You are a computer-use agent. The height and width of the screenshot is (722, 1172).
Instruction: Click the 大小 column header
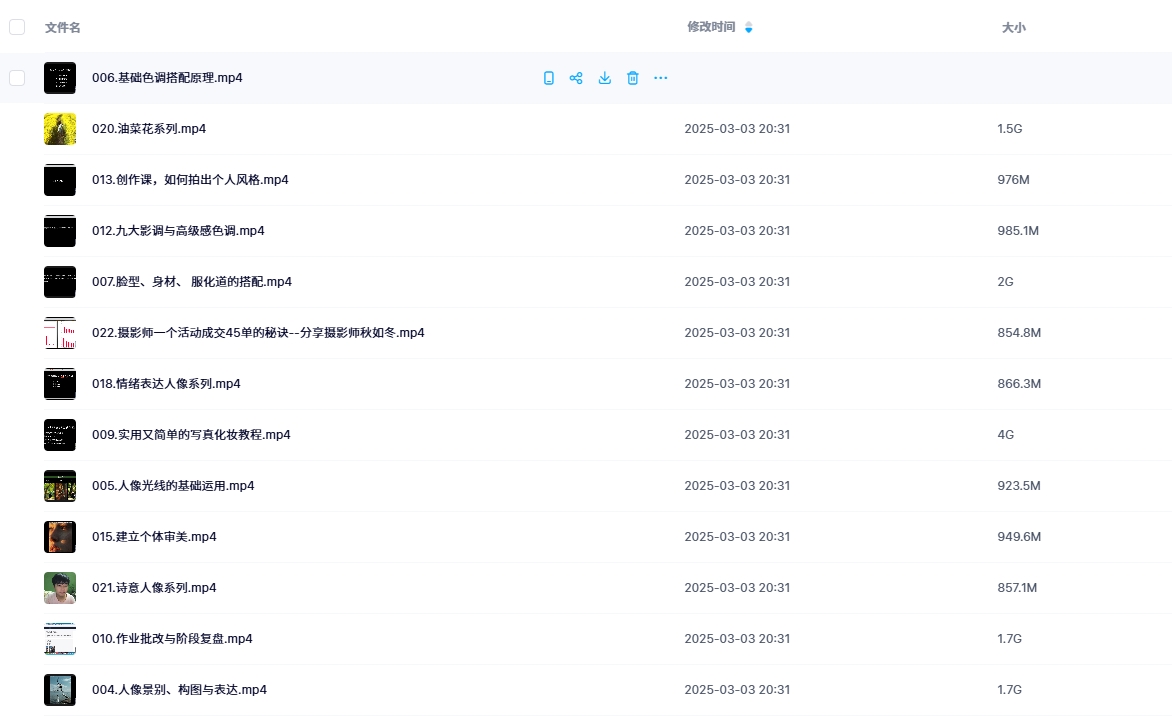pos(1013,28)
